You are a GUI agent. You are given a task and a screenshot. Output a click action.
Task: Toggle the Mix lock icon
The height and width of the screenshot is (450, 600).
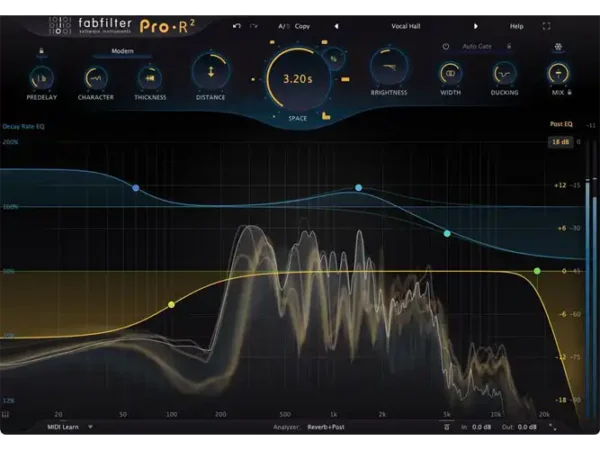pos(569,93)
